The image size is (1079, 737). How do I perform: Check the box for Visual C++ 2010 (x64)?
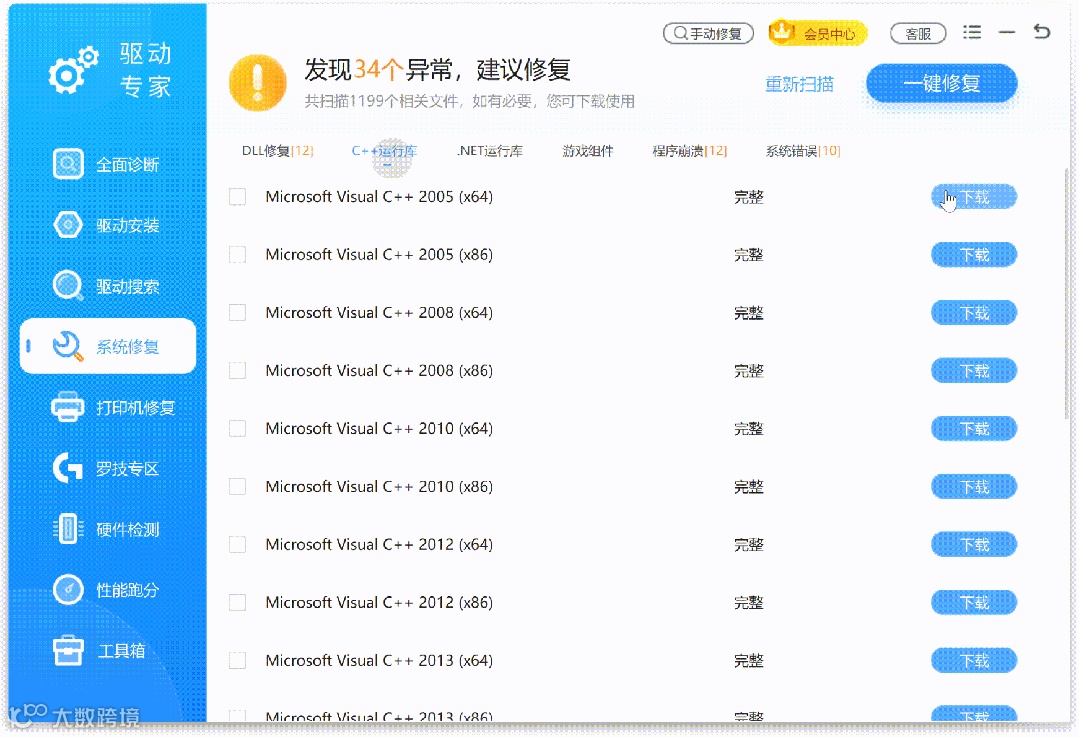point(237,428)
